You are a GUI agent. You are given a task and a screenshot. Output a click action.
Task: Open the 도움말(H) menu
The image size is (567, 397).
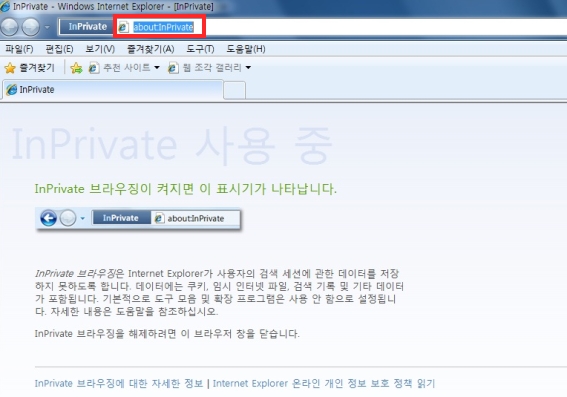point(246,49)
